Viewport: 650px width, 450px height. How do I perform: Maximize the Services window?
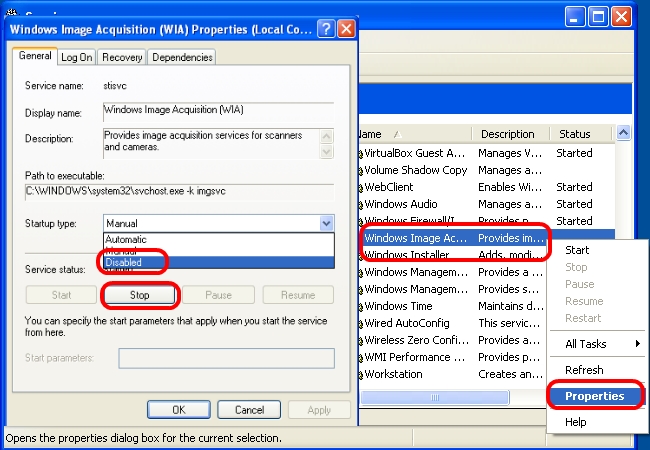[598, 17]
